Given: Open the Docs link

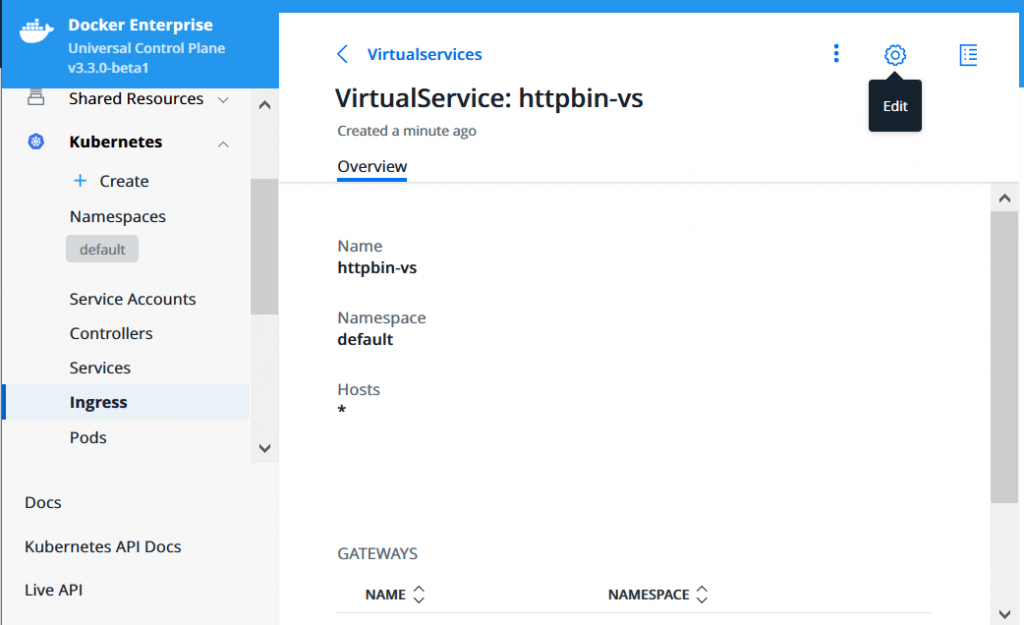Looking at the screenshot, I should 43,502.
